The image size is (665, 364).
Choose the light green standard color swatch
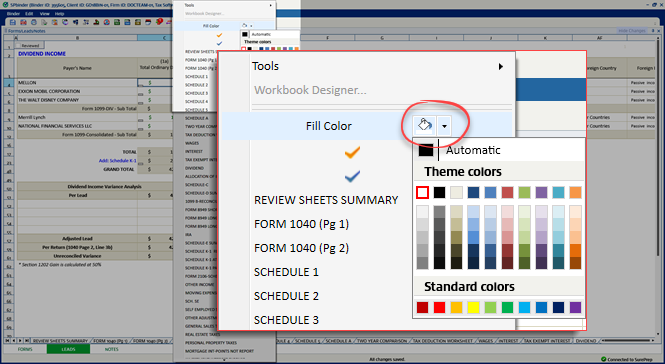[x=490, y=307]
